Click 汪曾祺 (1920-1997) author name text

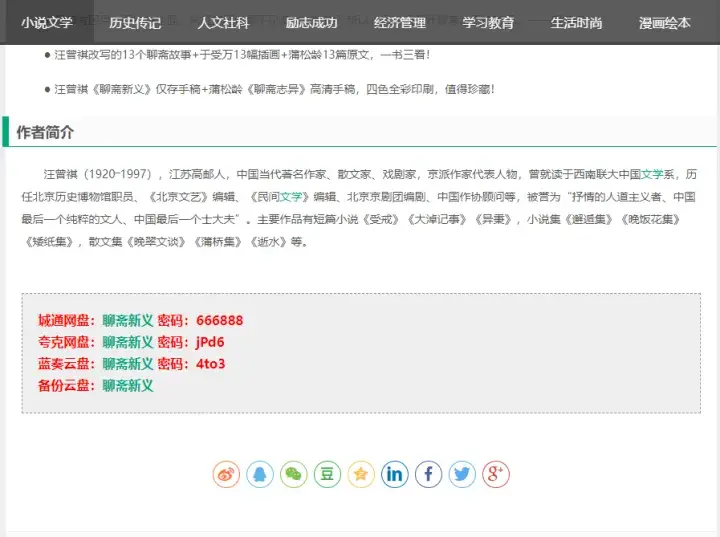(x=97, y=174)
